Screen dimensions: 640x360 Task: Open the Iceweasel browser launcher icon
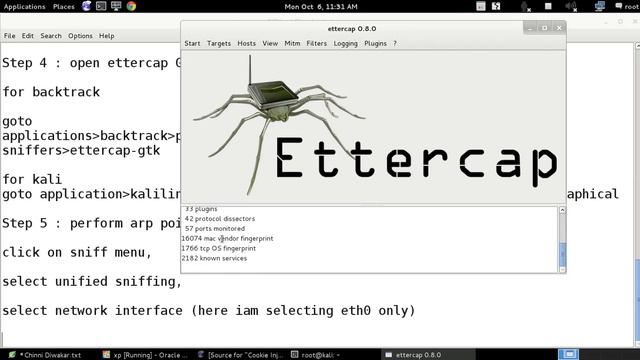tap(86, 6)
